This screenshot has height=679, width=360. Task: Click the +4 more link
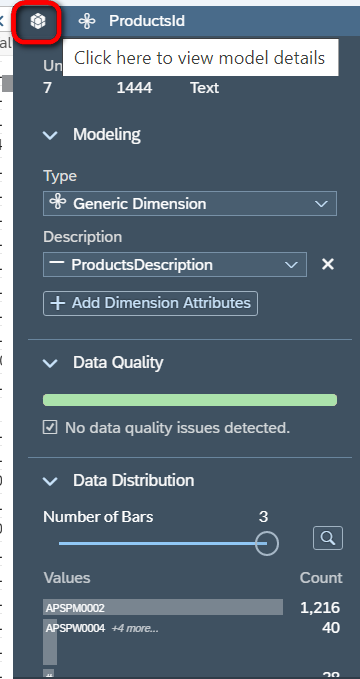click(x=135, y=628)
